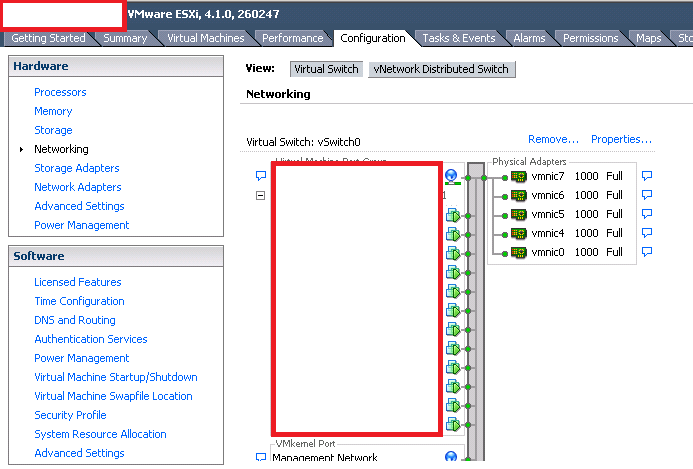Select Networking in the Hardware list
The height and width of the screenshot is (469, 693).
point(61,149)
